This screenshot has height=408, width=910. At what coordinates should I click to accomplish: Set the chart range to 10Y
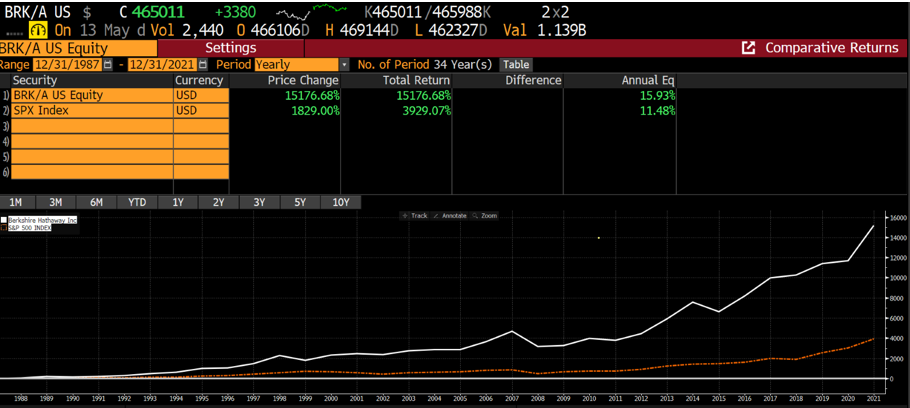341,202
